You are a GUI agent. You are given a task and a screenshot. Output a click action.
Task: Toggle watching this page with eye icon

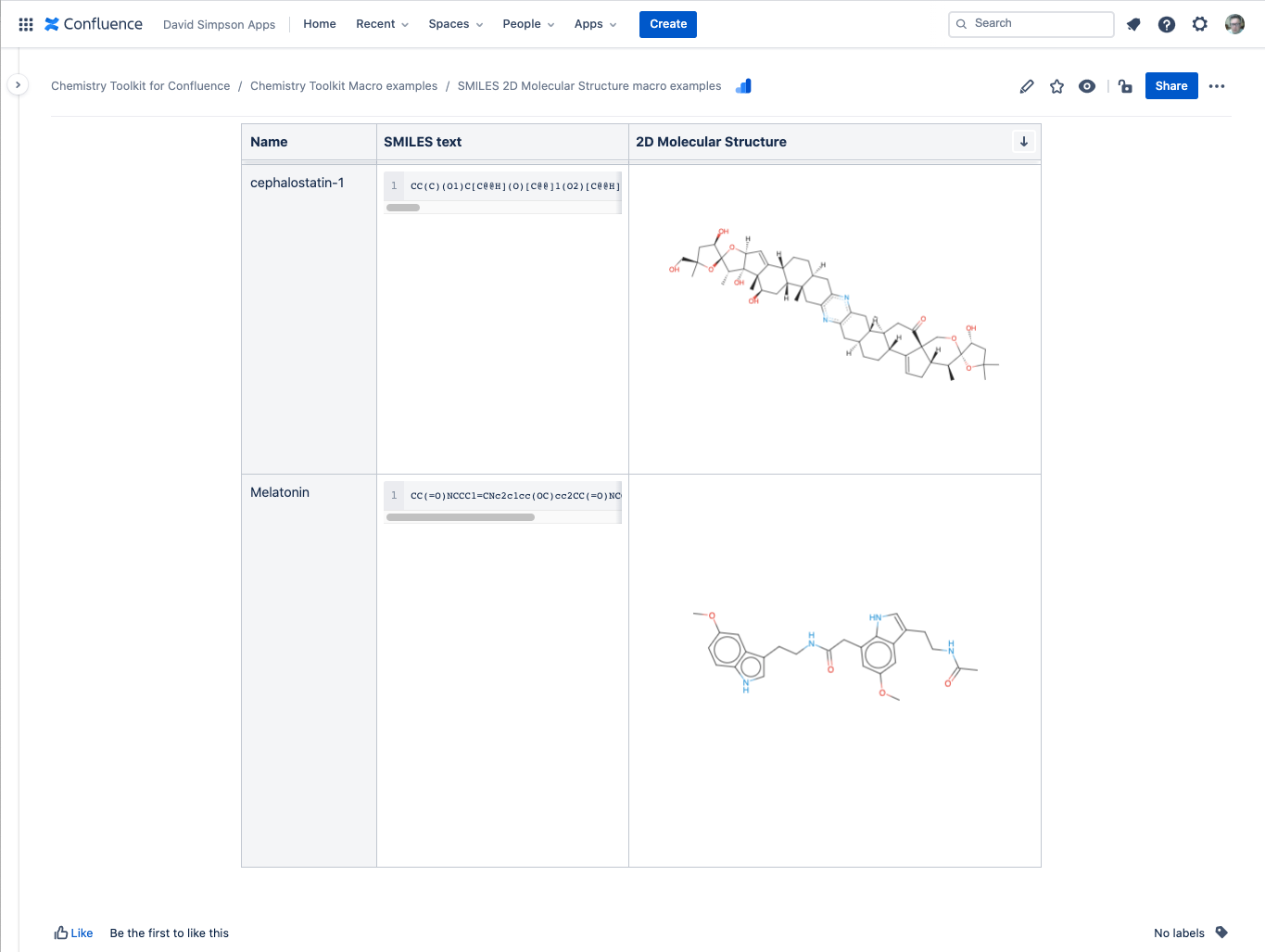(x=1087, y=86)
